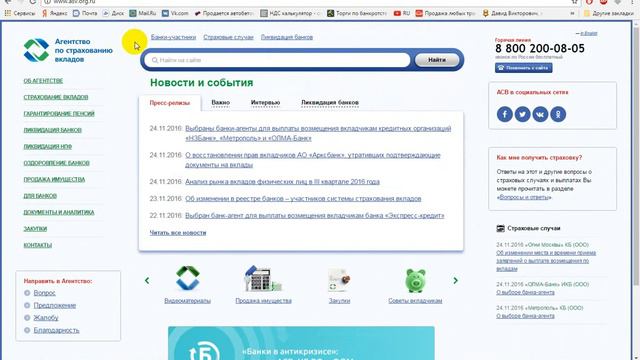Open the Диск bookmark
This screenshot has width=640, height=360.
coord(113,13)
